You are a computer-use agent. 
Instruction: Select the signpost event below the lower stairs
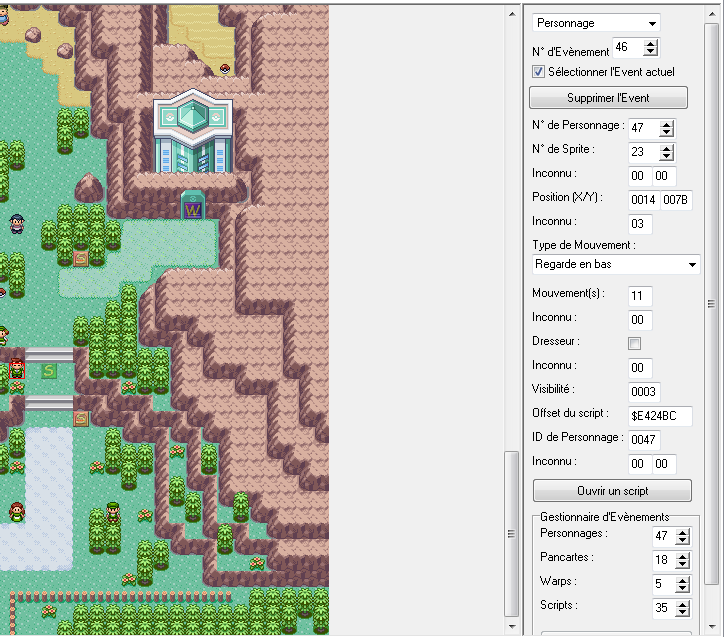tap(81, 419)
